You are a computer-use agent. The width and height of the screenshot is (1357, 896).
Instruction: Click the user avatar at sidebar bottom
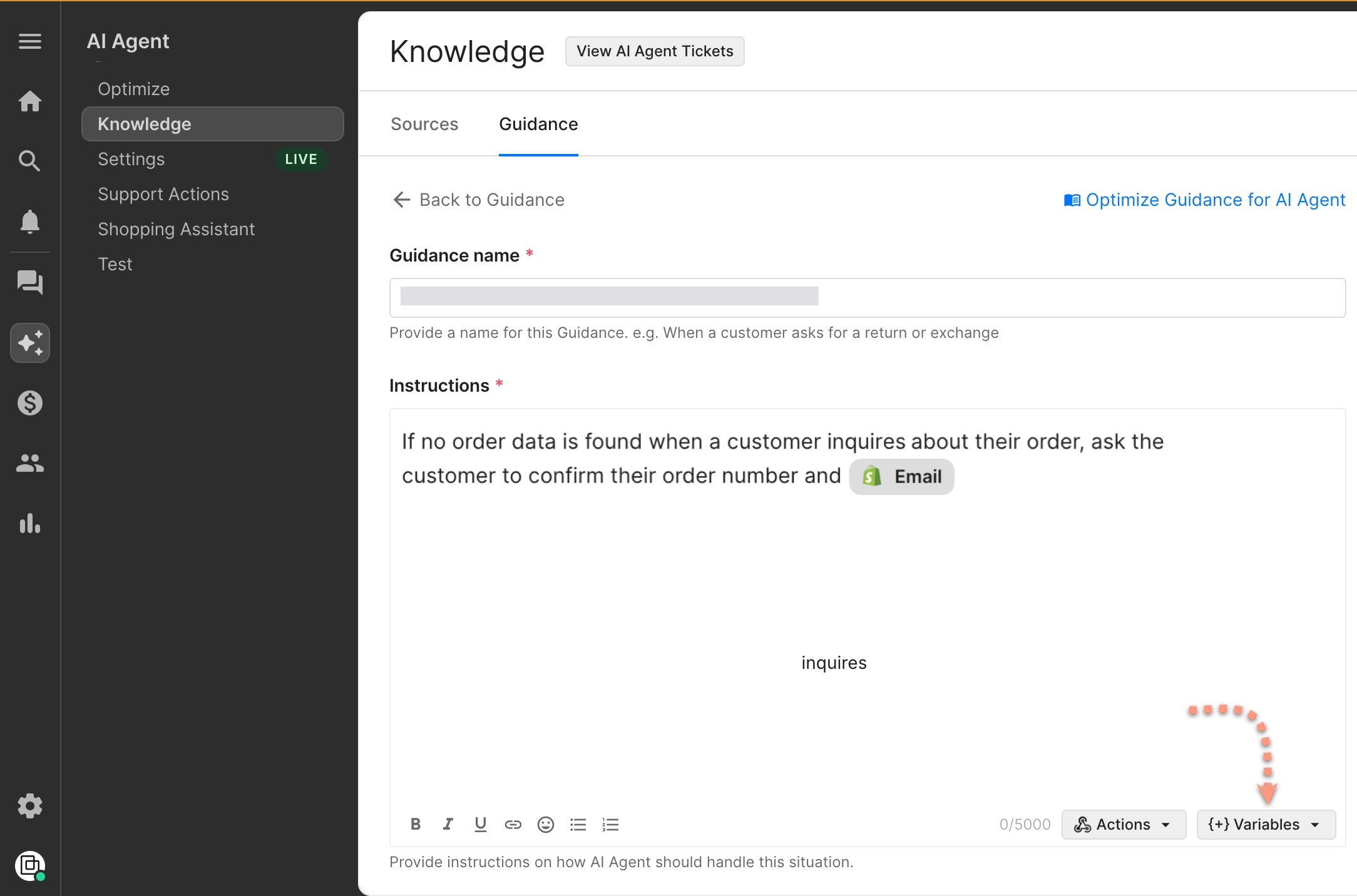click(x=29, y=867)
